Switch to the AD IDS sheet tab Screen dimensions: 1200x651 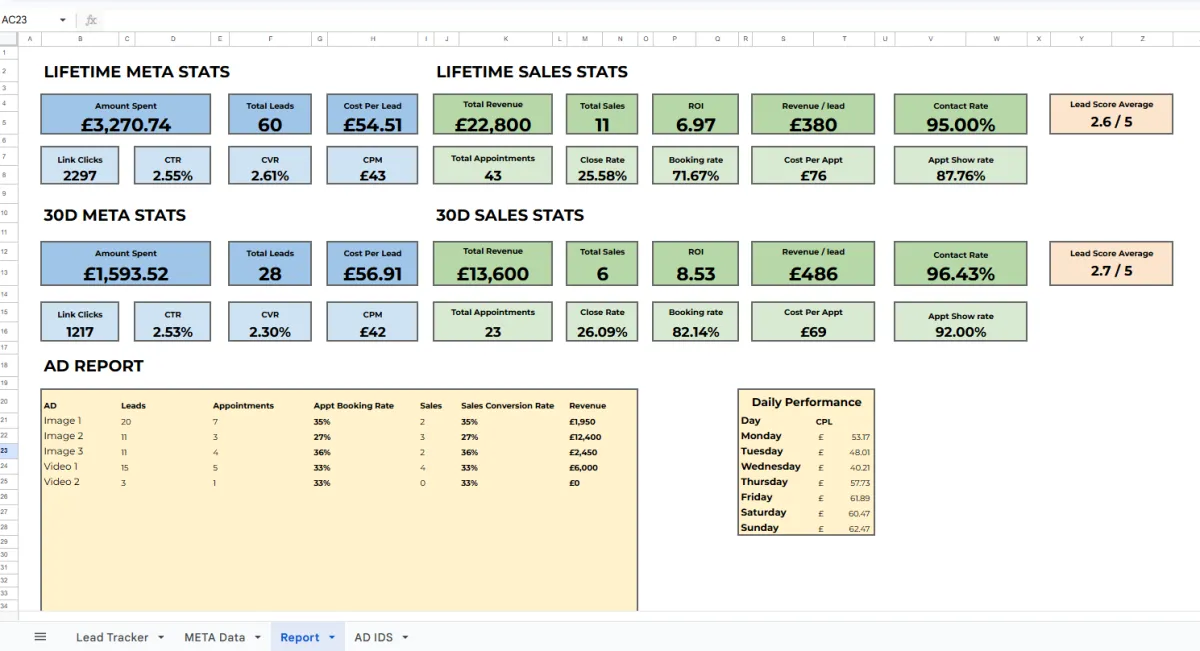[373, 637]
